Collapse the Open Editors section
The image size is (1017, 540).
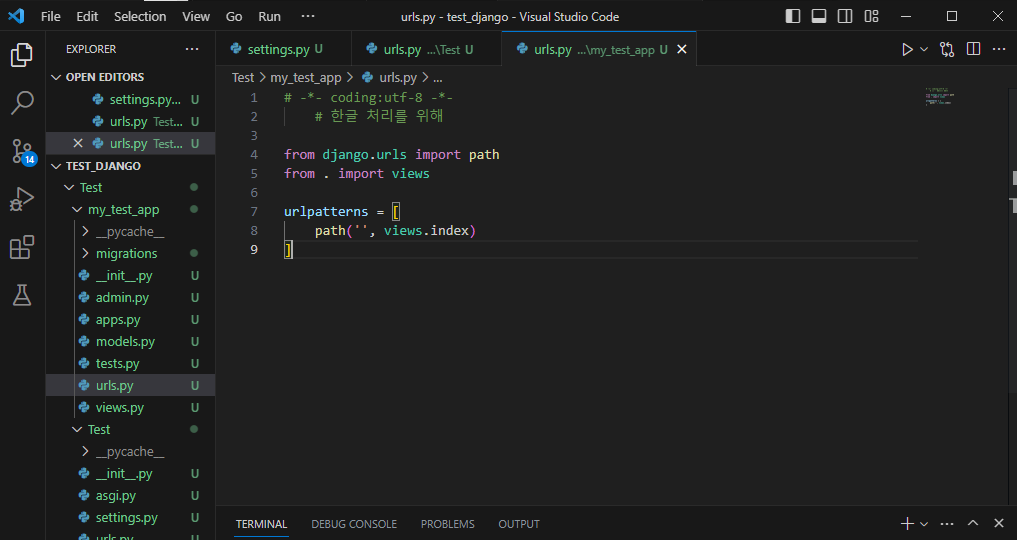tap(130, 77)
